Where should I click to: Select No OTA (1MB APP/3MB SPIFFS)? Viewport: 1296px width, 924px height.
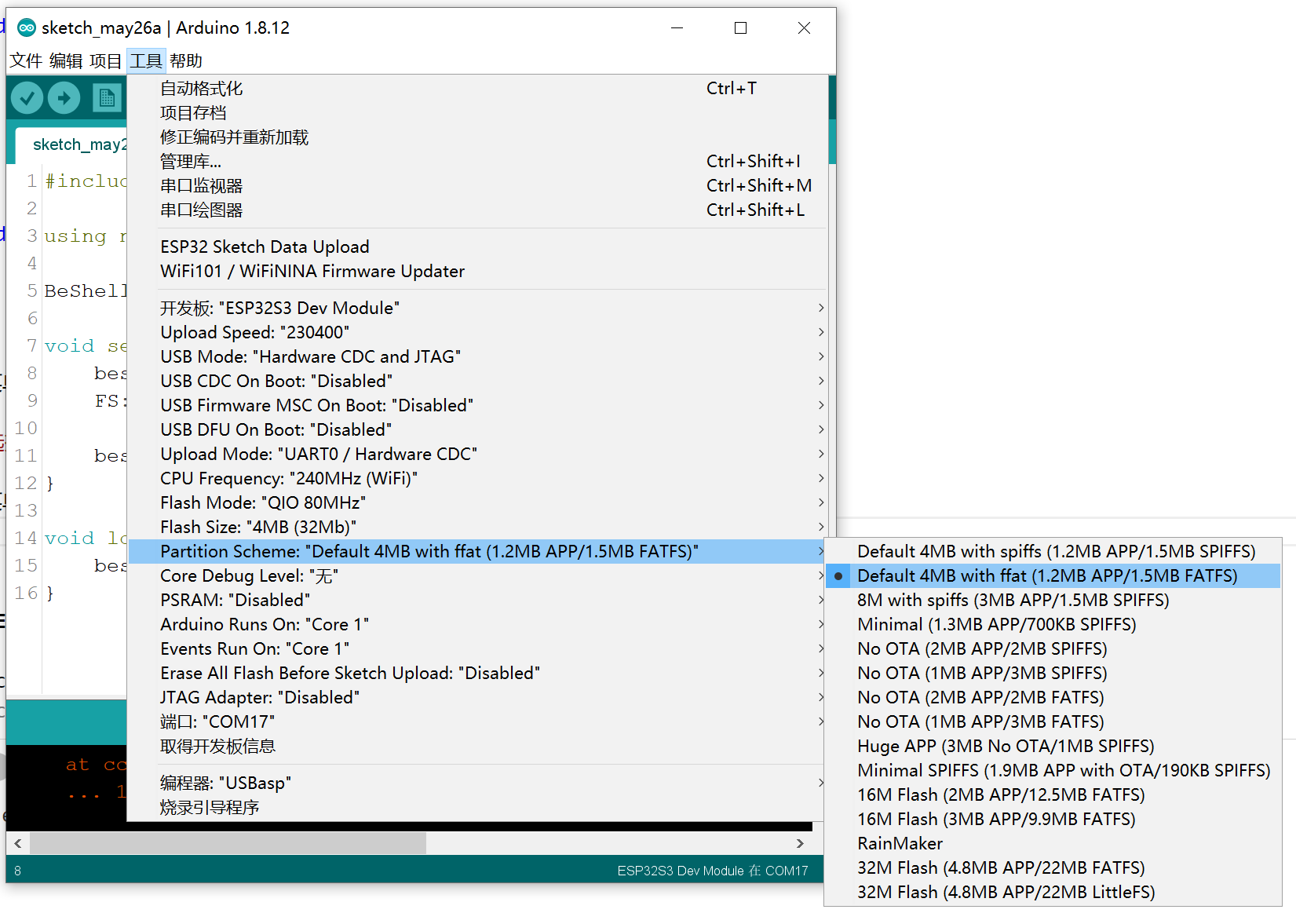(x=1053, y=674)
